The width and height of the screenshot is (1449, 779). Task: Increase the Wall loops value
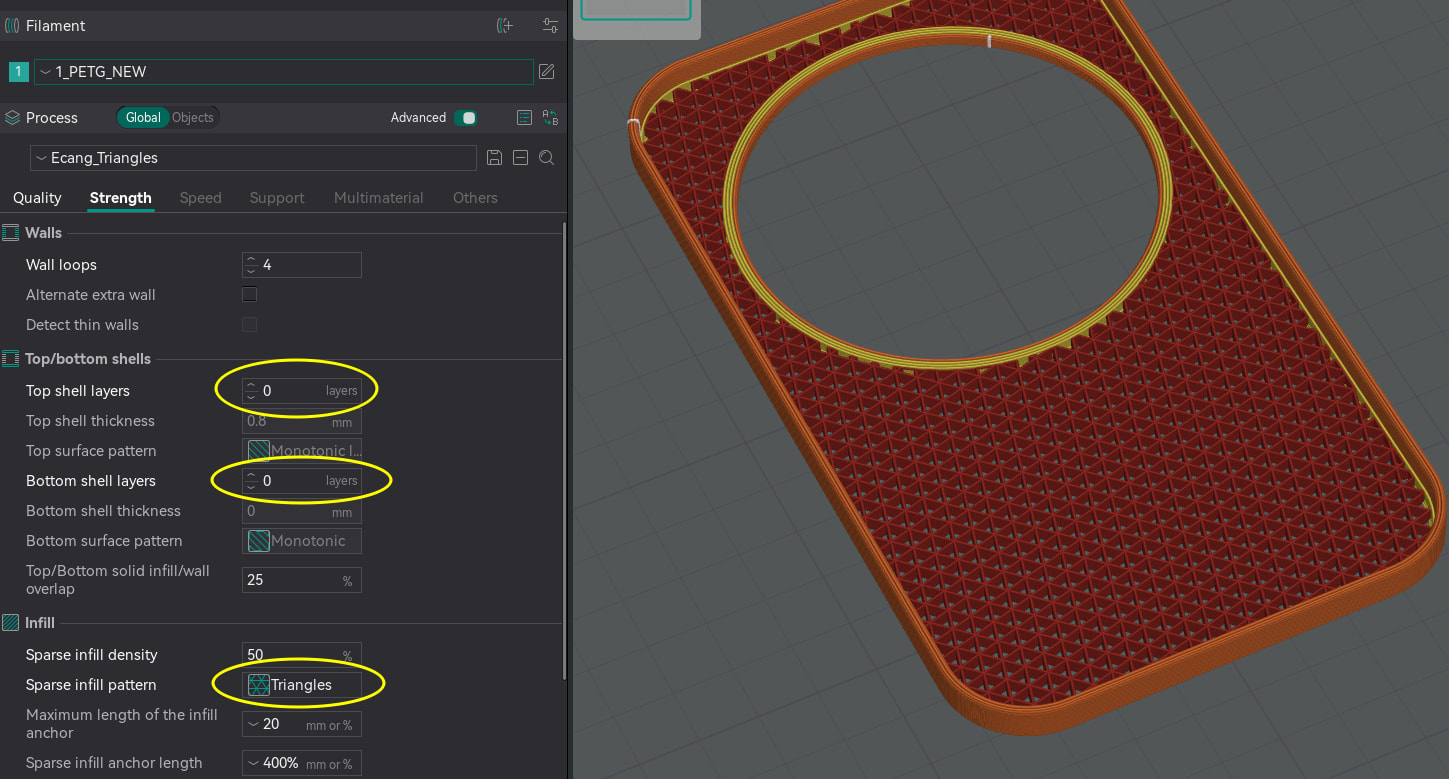point(251,260)
